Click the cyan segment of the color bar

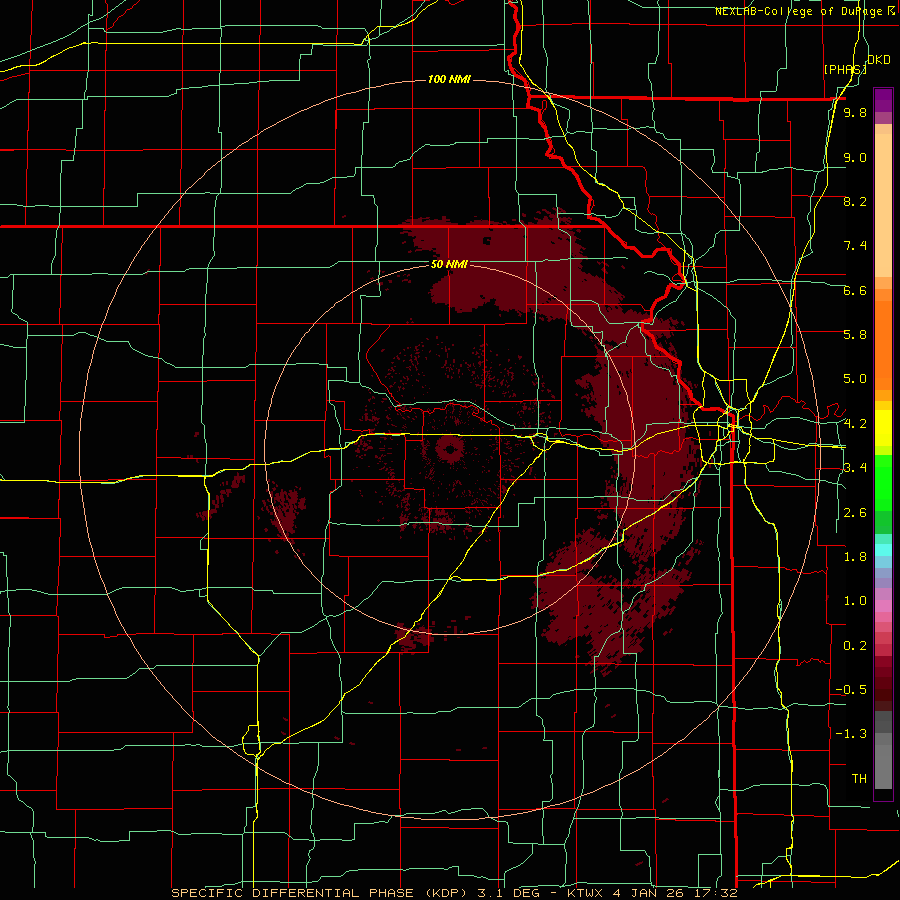883,549
